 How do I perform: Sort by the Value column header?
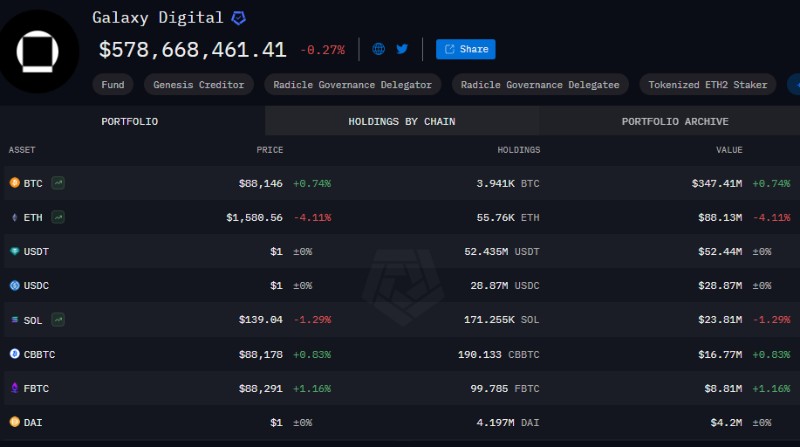[x=728, y=150]
